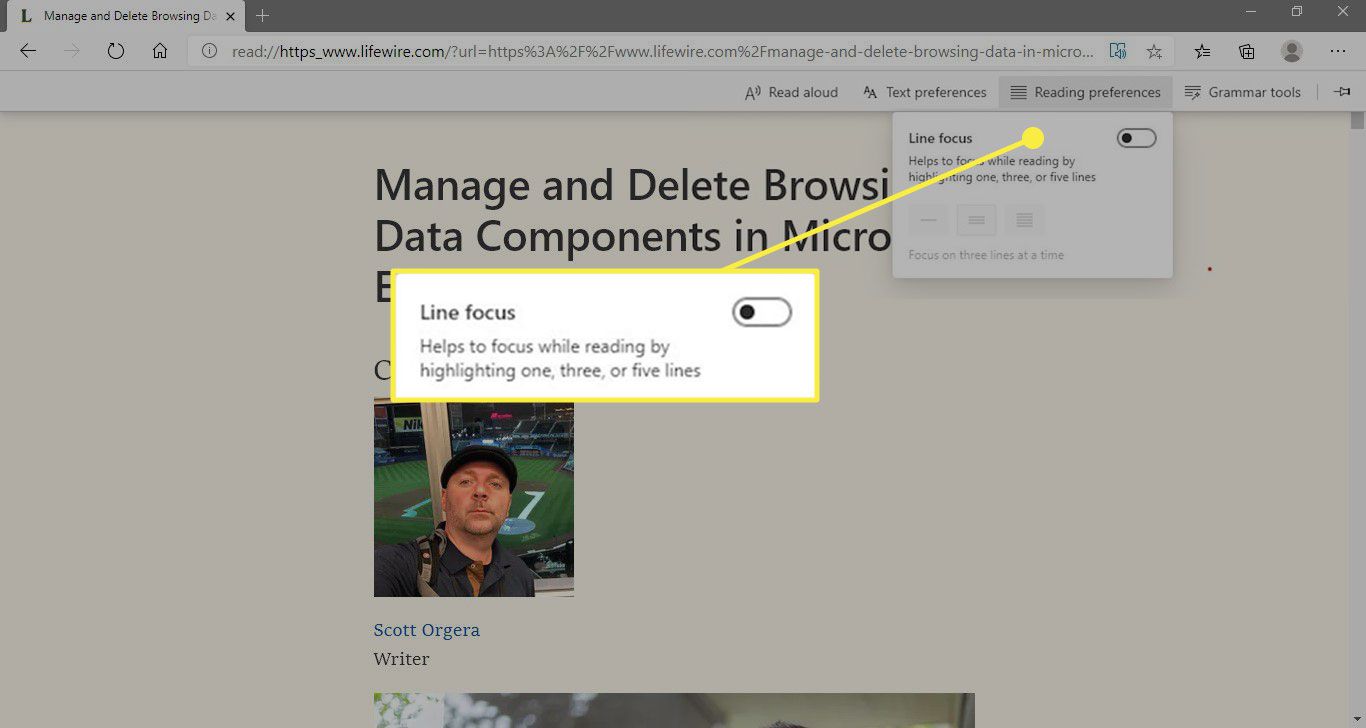Open Scott Orgera author link
The image size is (1366, 728).
[426, 630]
